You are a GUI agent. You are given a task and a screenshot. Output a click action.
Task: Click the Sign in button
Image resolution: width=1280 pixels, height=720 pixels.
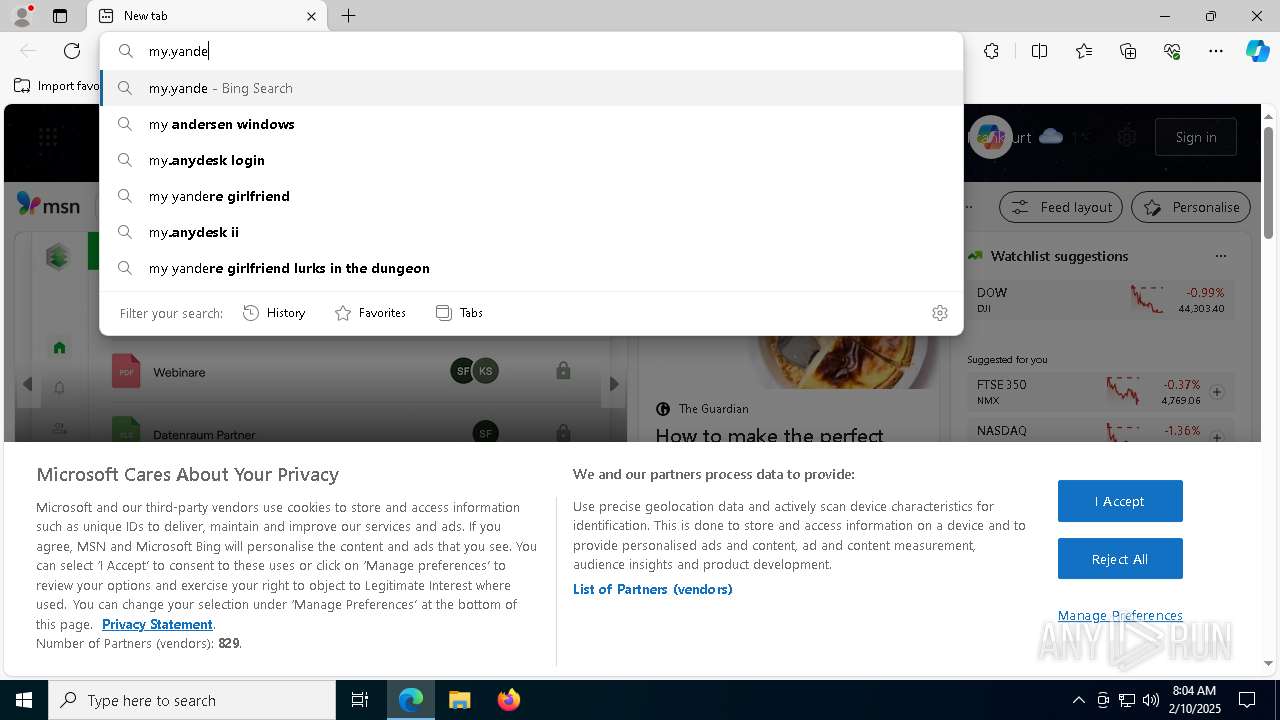[1196, 137]
